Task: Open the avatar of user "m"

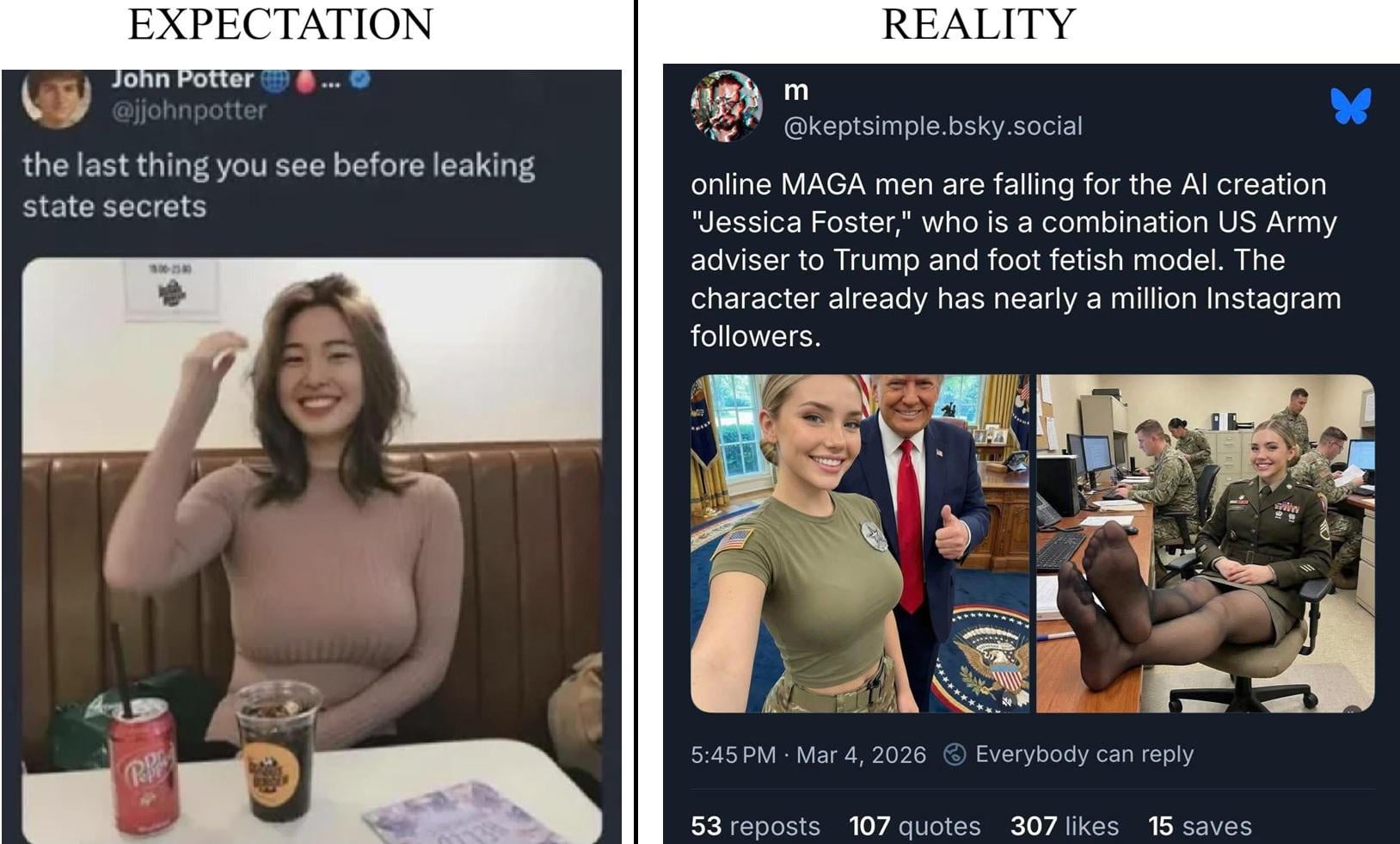Action: [x=727, y=106]
